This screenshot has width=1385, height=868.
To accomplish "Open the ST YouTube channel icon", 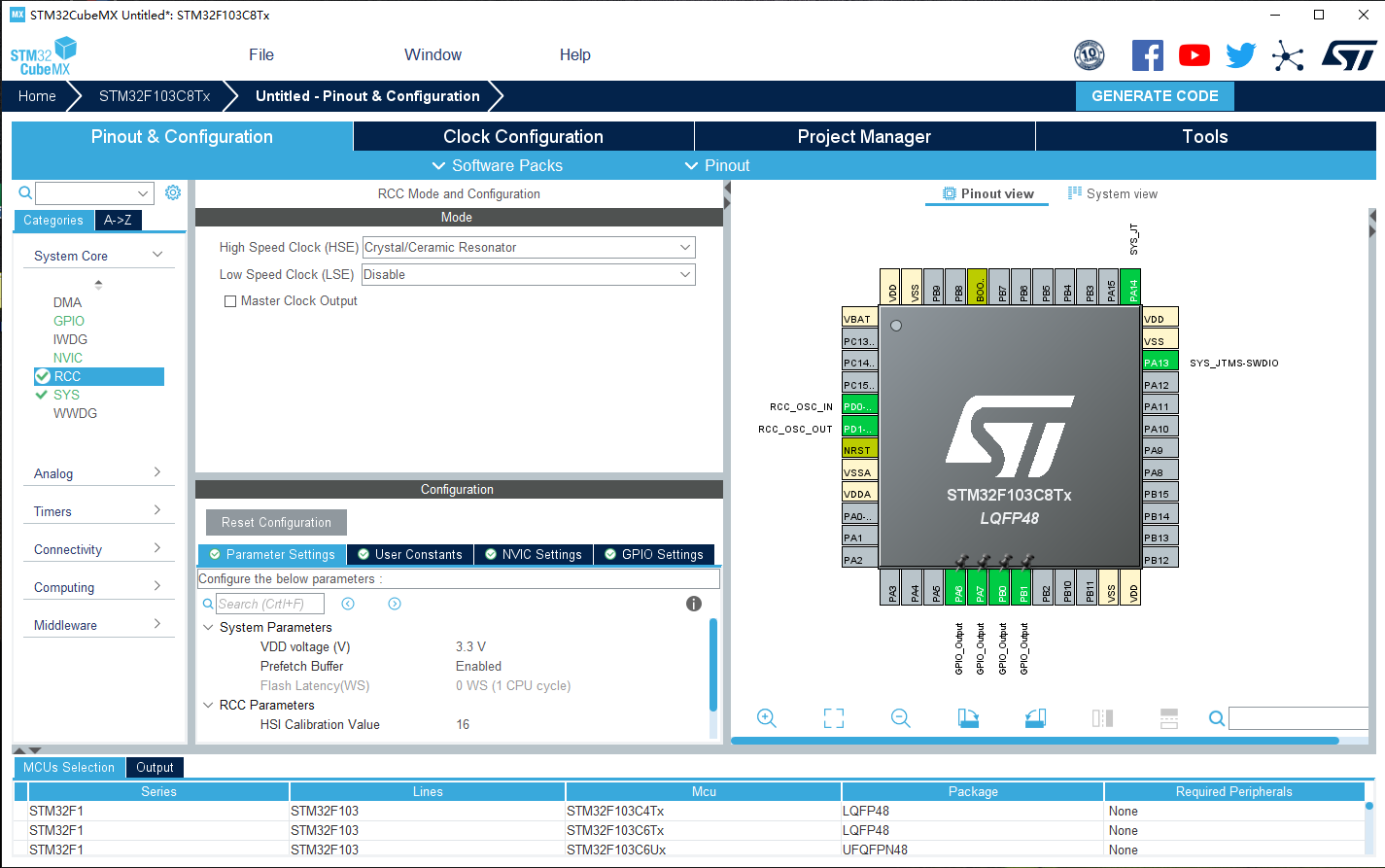I will pyautogui.click(x=1195, y=55).
